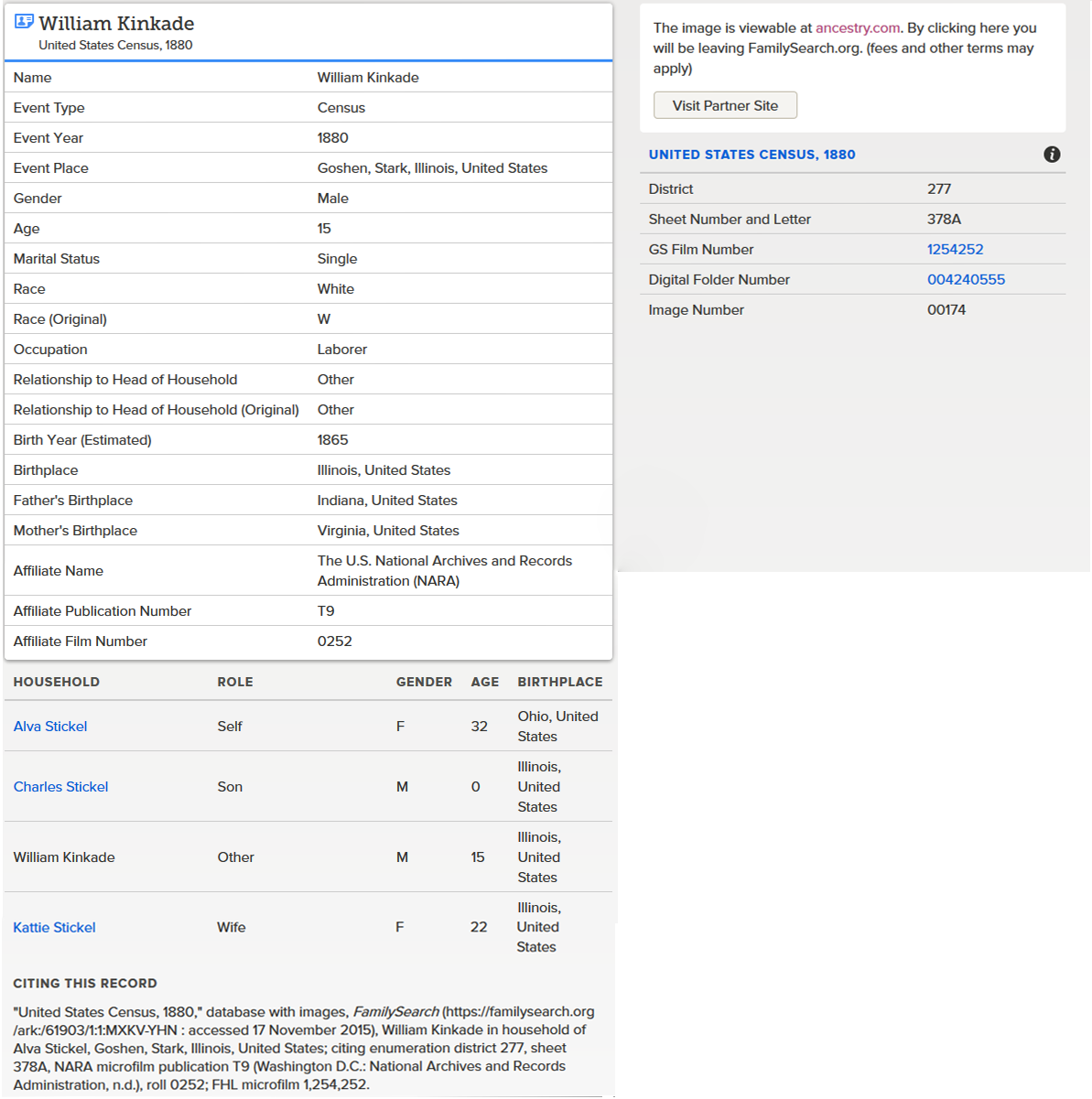The height and width of the screenshot is (1099, 1092).
Task: Open GS Film Number 1254252 link
Action: (x=955, y=250)
